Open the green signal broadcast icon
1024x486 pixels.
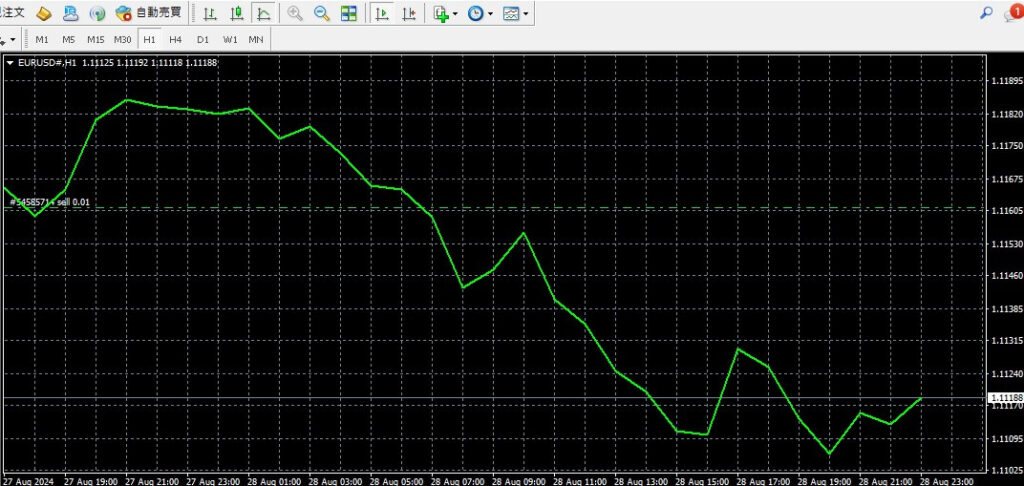pyautogui.click(x=97, y=14)
